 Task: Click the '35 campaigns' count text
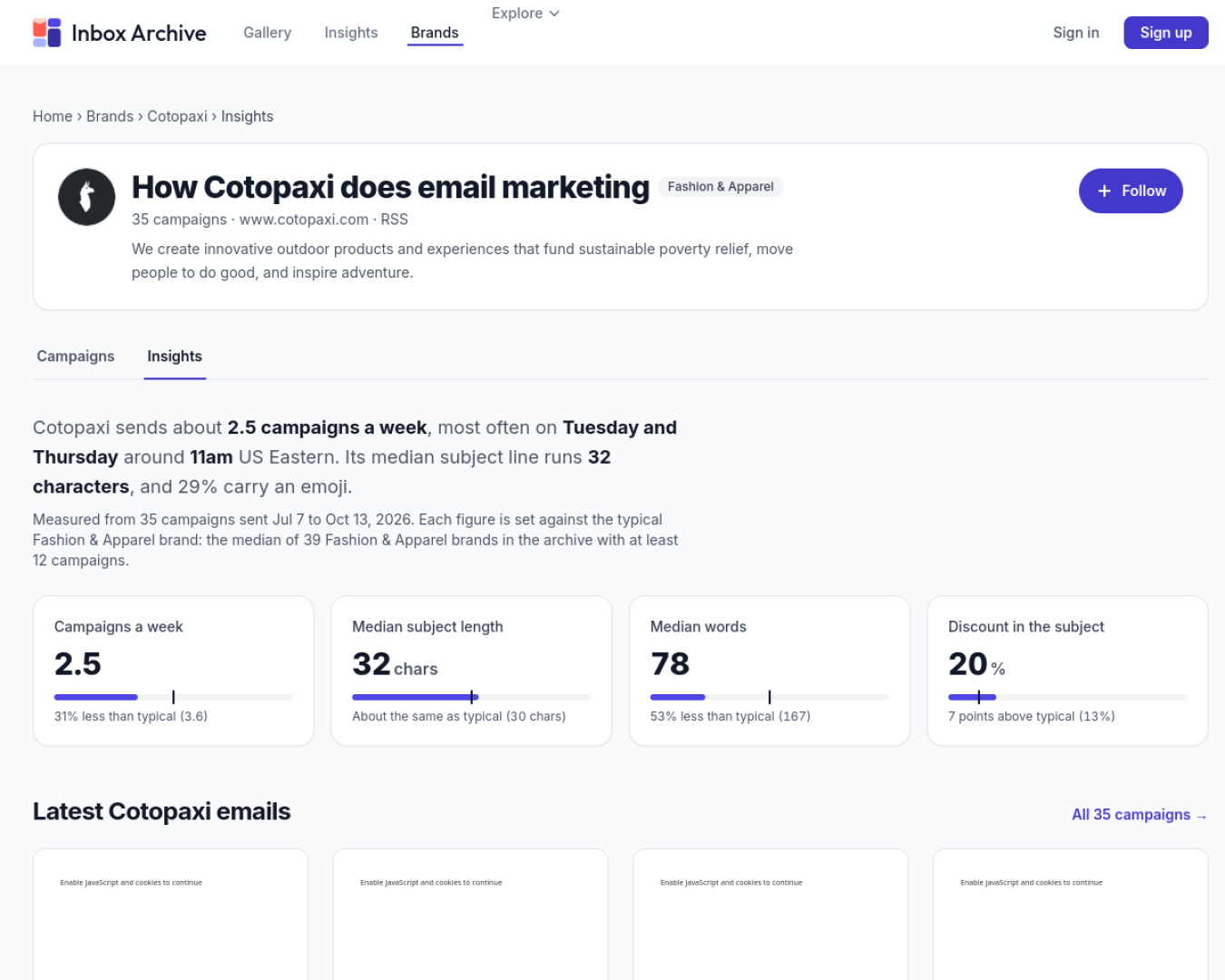tap(179, 220)
